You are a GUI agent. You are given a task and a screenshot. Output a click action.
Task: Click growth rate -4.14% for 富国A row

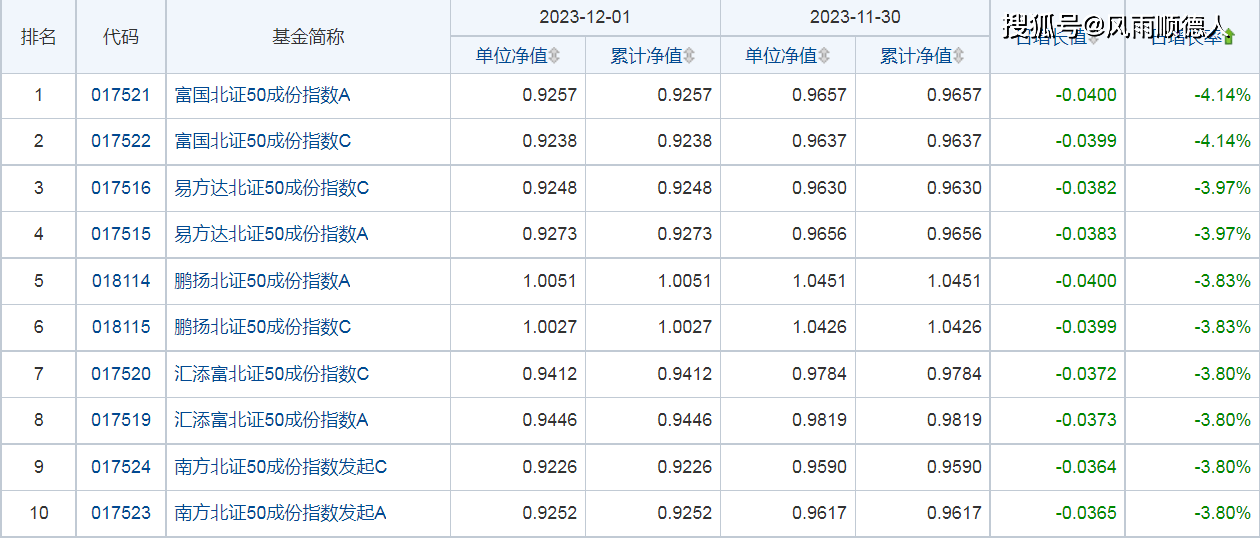coord(1222,96)
